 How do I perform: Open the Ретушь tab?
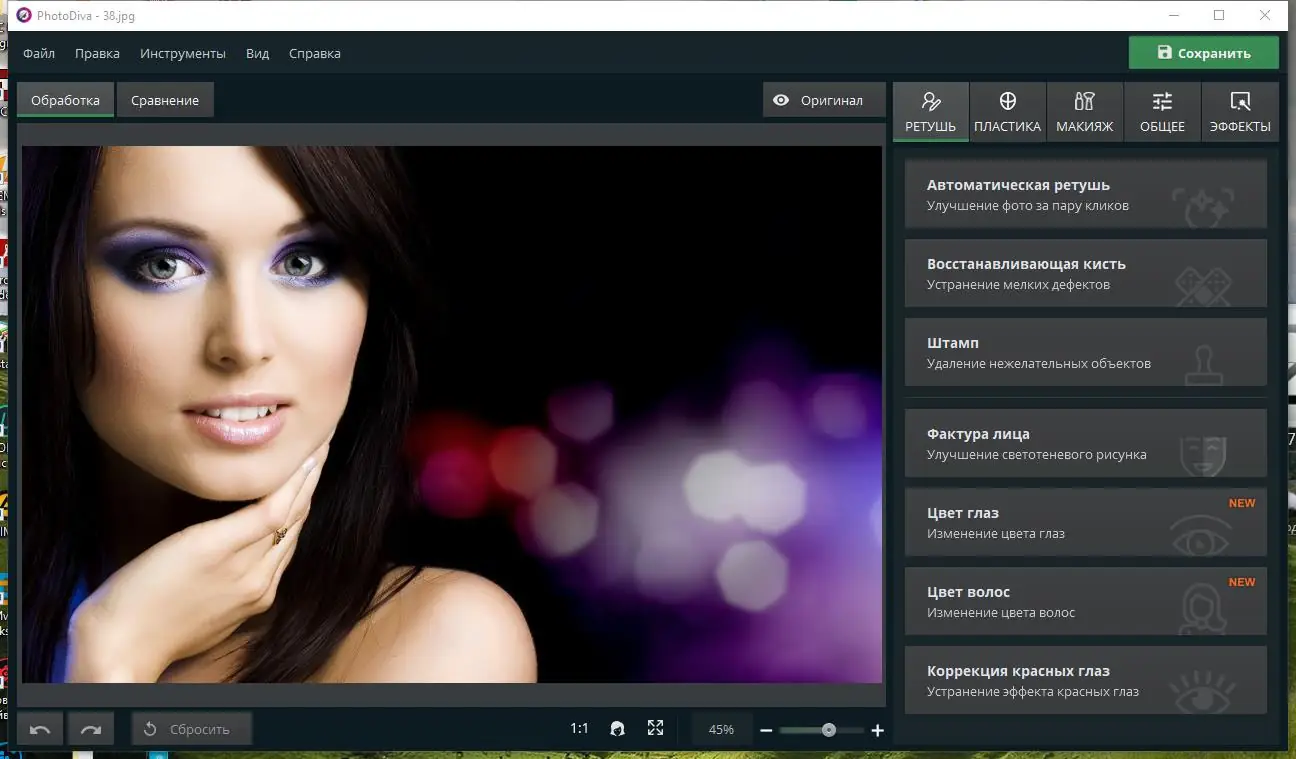[930, 111]
